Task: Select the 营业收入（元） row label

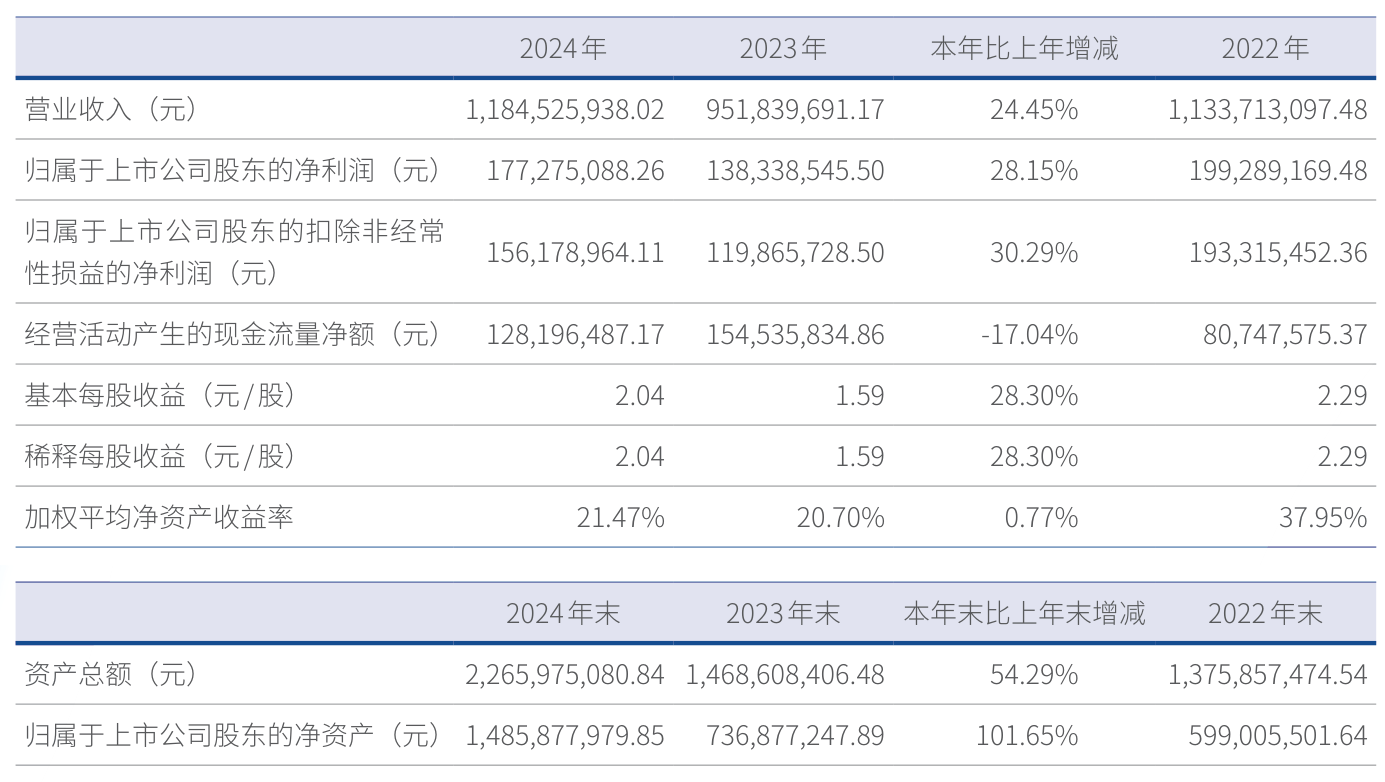Action: 110,109
